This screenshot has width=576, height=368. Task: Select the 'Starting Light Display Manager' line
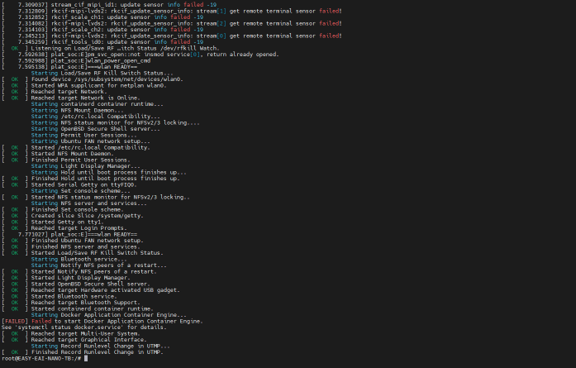(86, 166)
